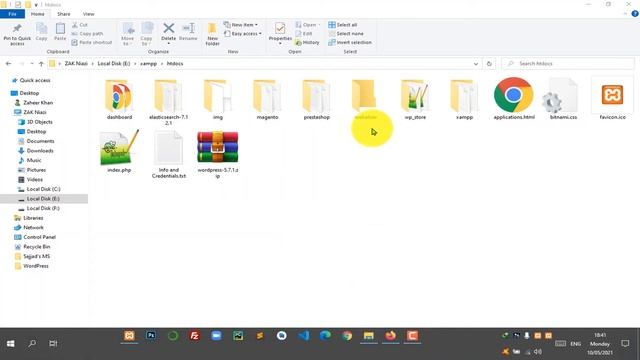Viewport: 640px width, 360px height.
Task: Expand the address bar history dropdown
Action: pos(476,64)
